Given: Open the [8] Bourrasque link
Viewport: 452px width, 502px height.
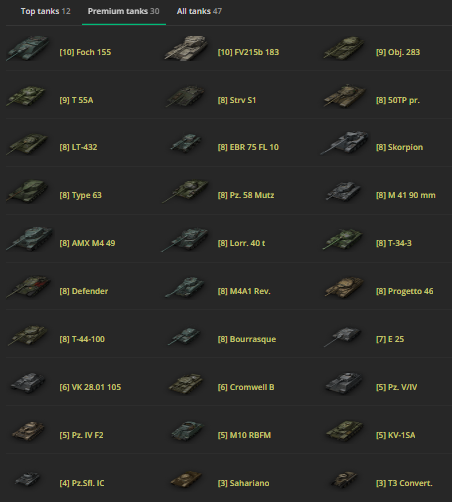Looking at the screenshot, I should click(x=247, y=339).
